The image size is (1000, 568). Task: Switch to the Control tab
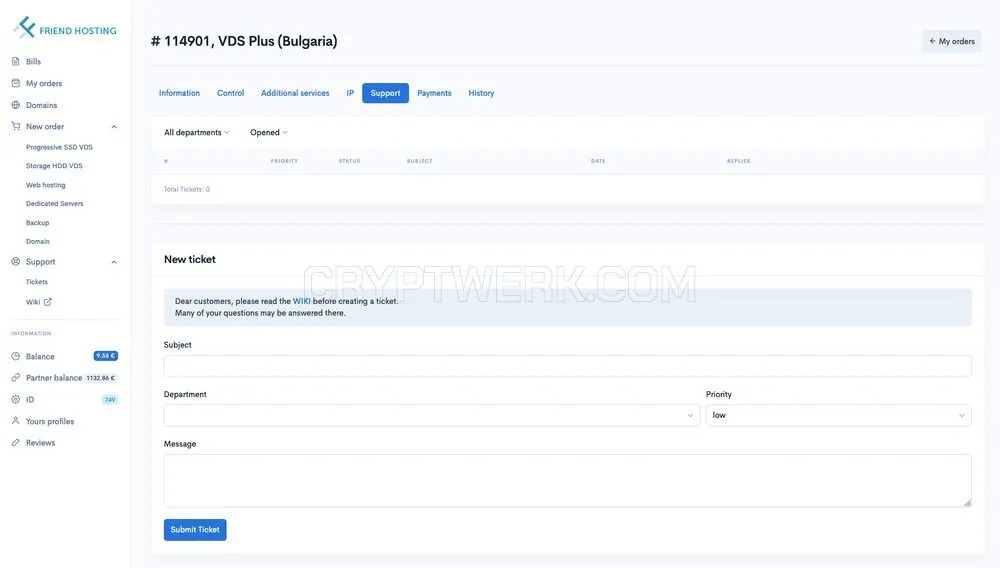230,93
